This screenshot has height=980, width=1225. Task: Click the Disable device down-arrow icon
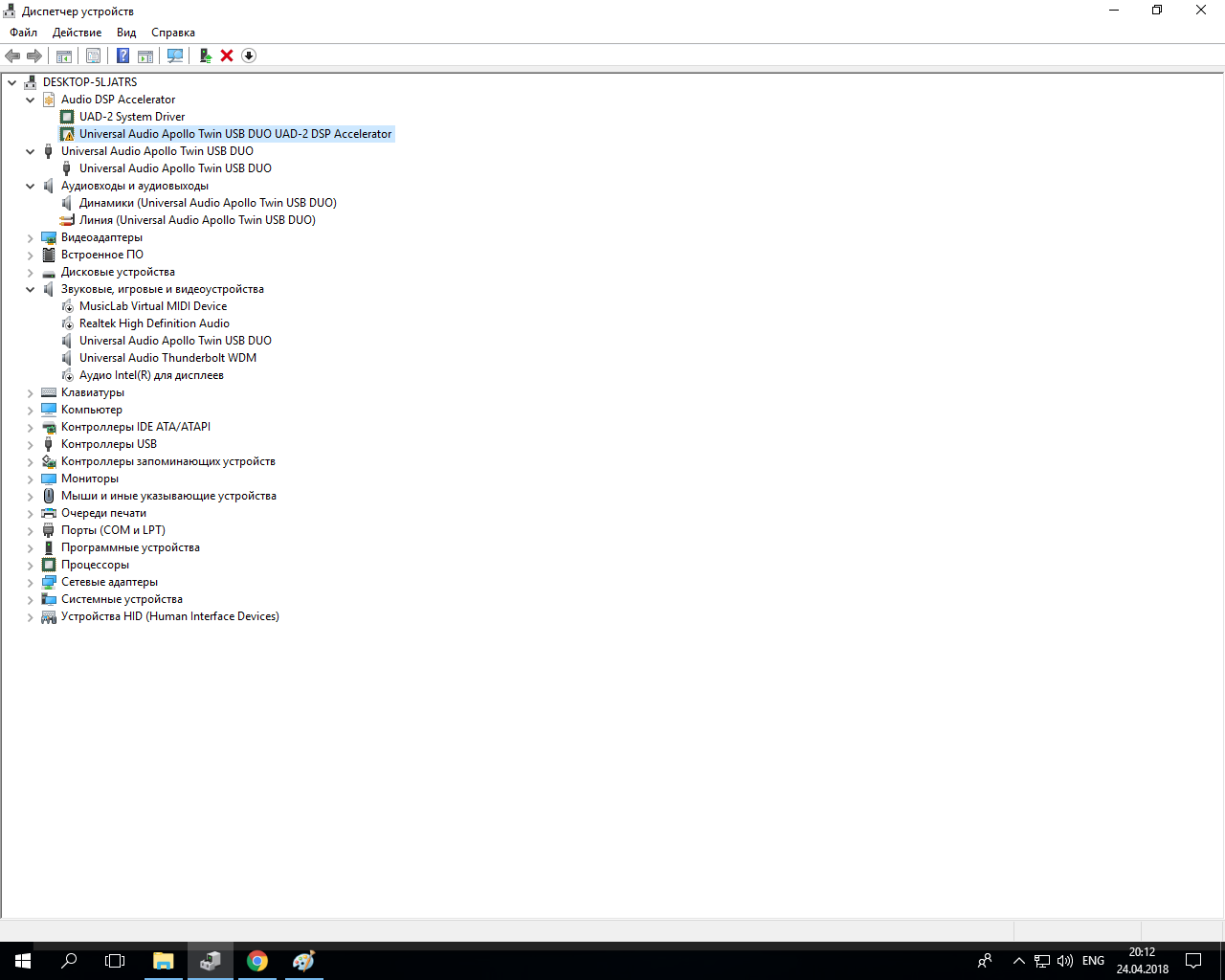(249, 56)
